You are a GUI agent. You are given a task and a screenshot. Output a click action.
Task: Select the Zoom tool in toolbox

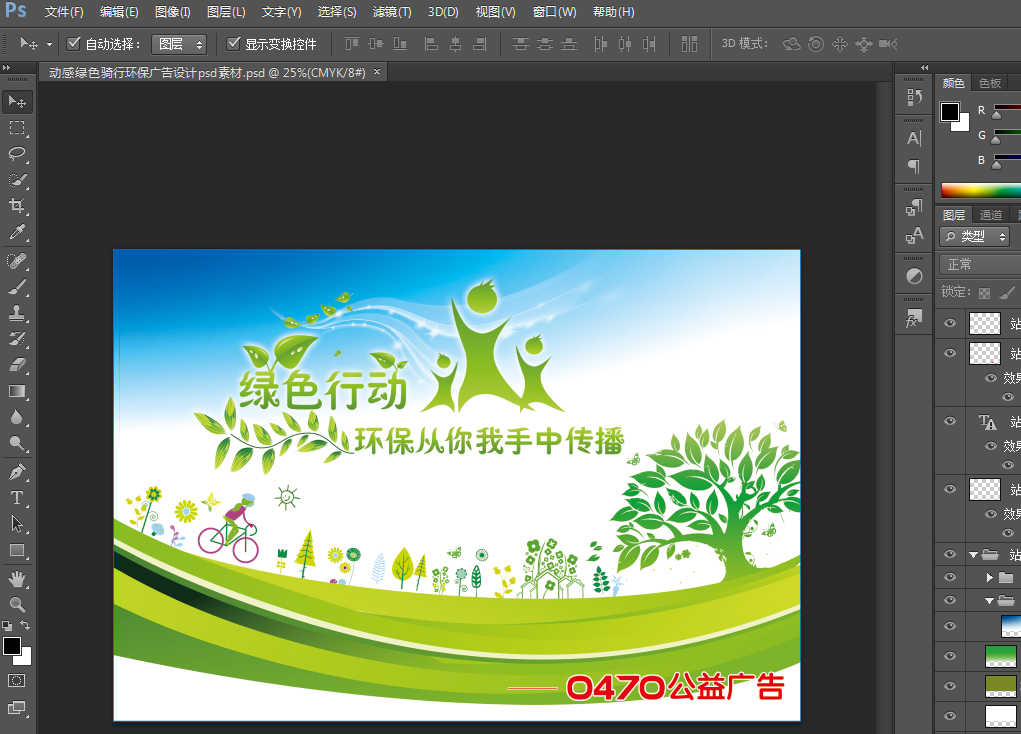17,604
